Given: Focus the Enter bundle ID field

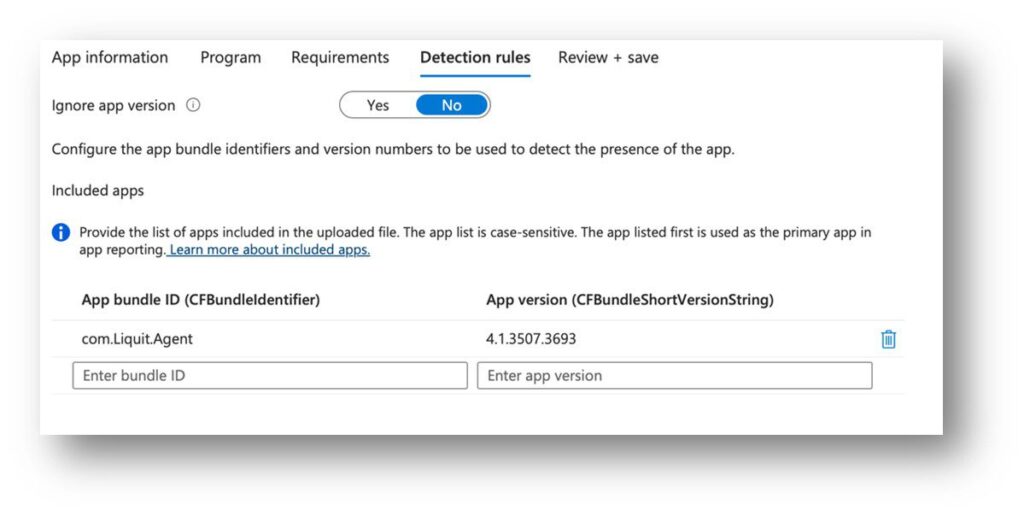Looking at the screenshot, I should [269, 376].
